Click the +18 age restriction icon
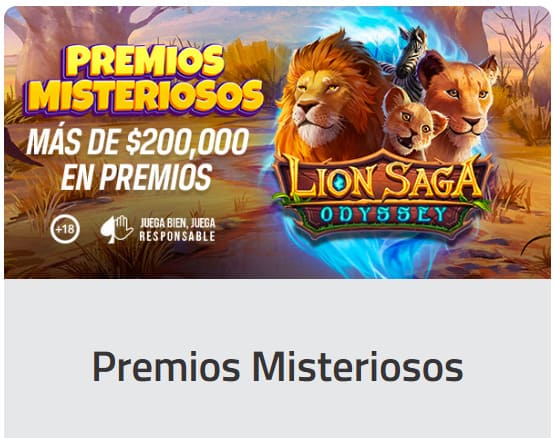This screenshot has height=438, width=555. (x=65, y=229)
